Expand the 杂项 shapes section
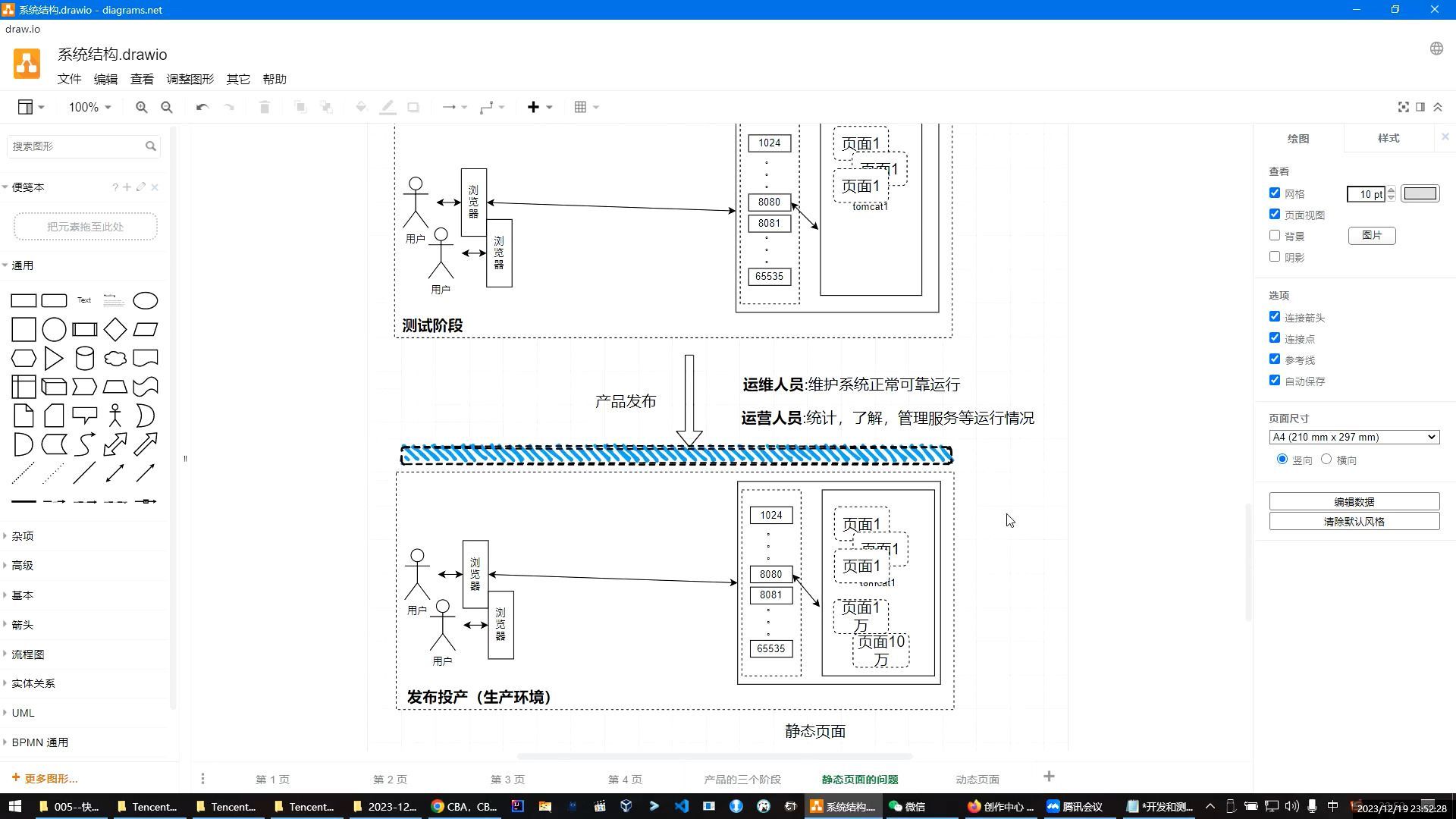 [x=23, y=536]
